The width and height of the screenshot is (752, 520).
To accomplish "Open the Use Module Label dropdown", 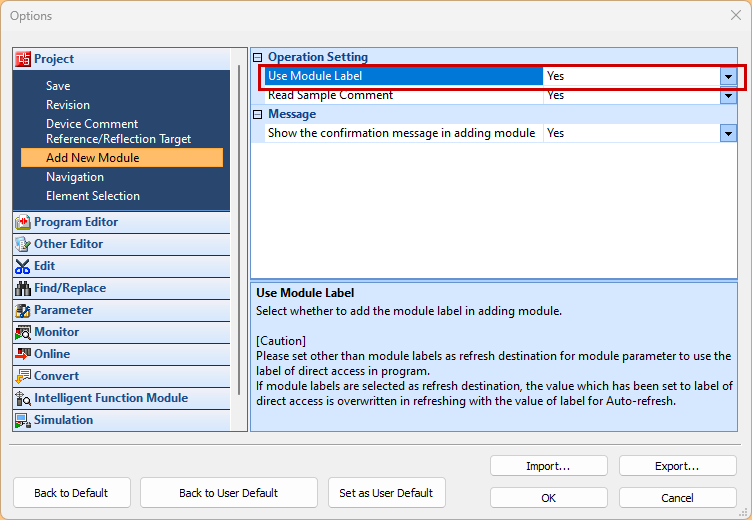I will click(x=728, y=76).
